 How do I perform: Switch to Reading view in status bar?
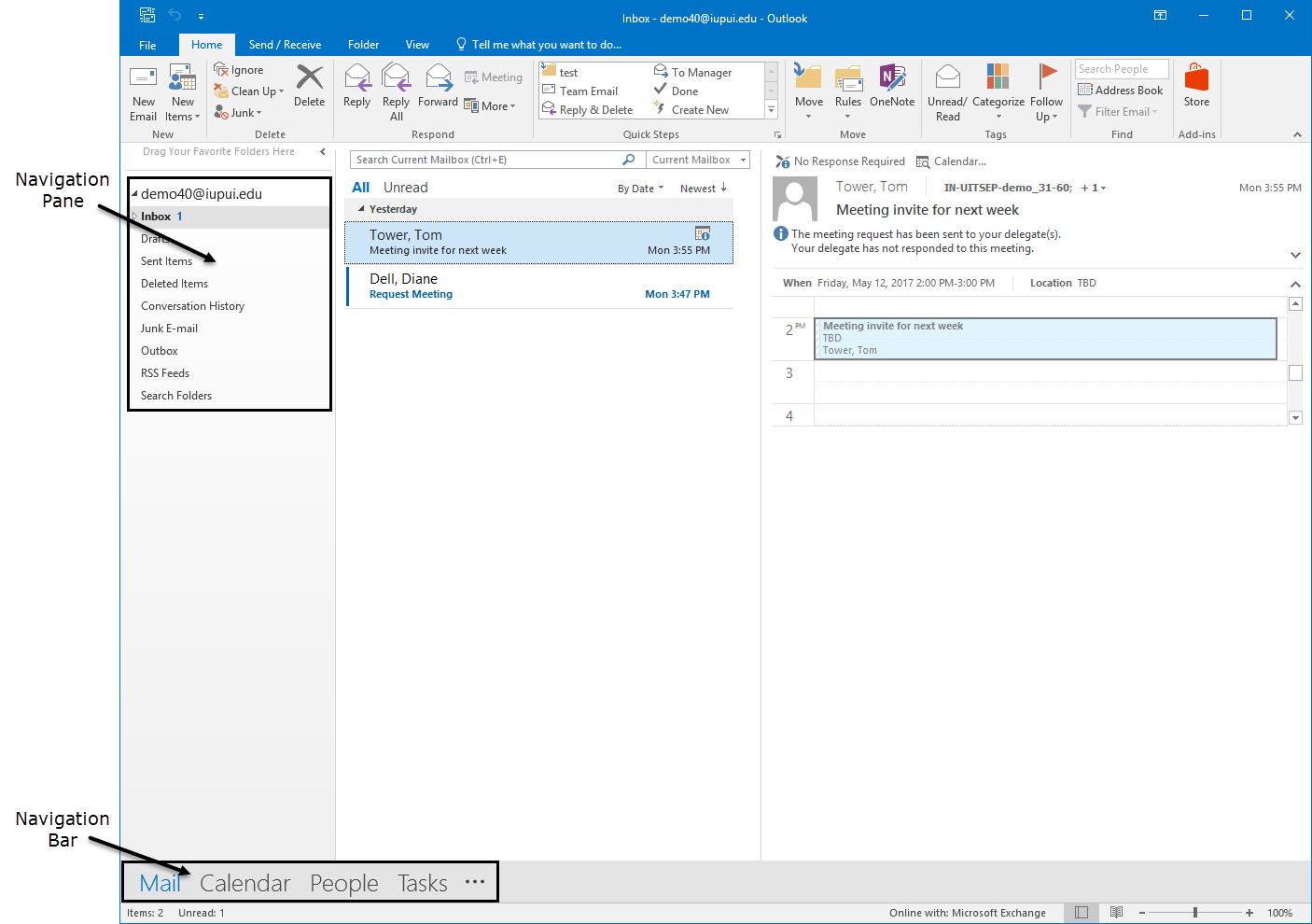1116,912
